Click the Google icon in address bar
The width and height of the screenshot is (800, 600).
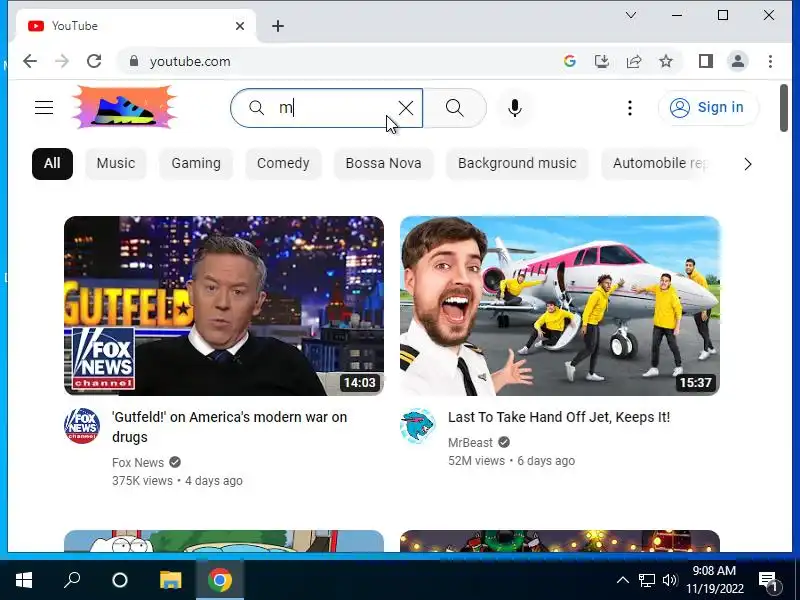tap(570, 61)
